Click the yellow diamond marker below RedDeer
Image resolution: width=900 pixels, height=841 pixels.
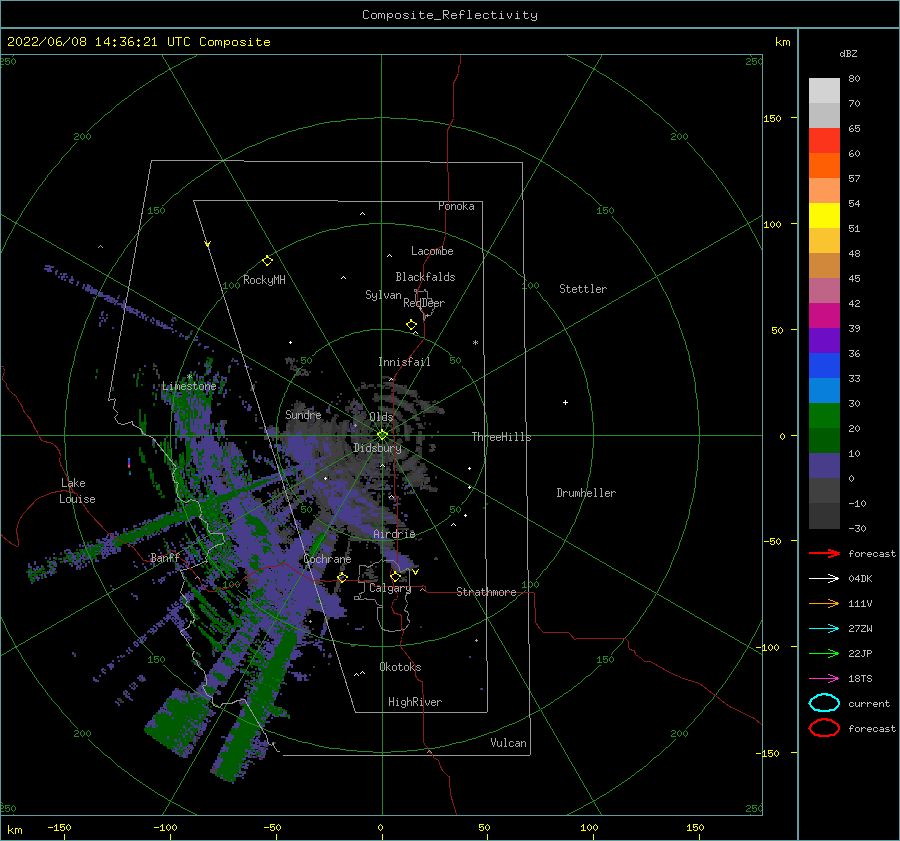click(412, 325)
